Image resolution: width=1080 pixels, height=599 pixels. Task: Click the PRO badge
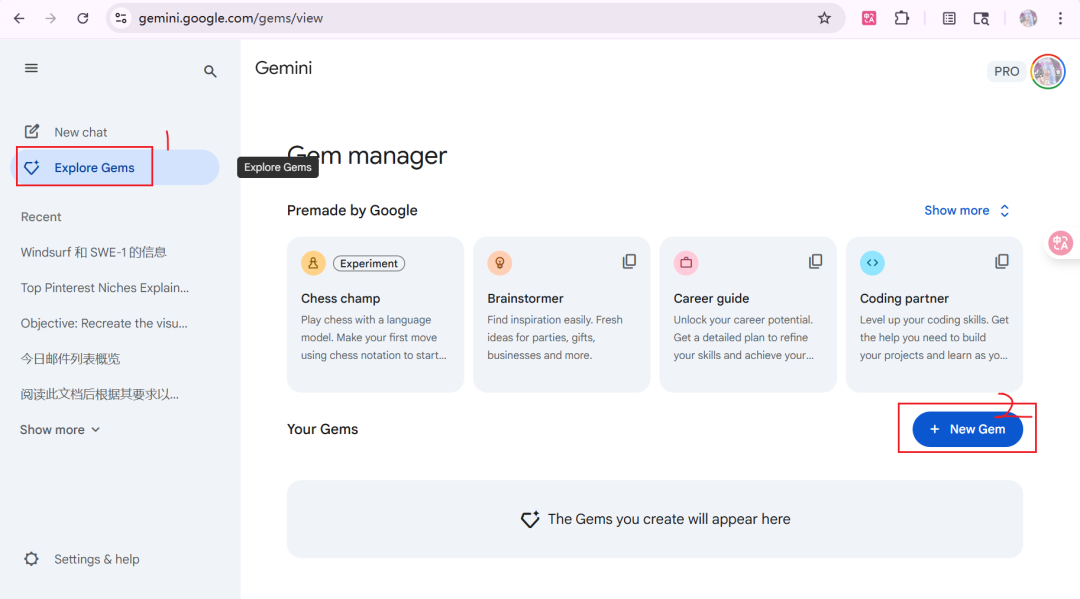coord(1006,72)
